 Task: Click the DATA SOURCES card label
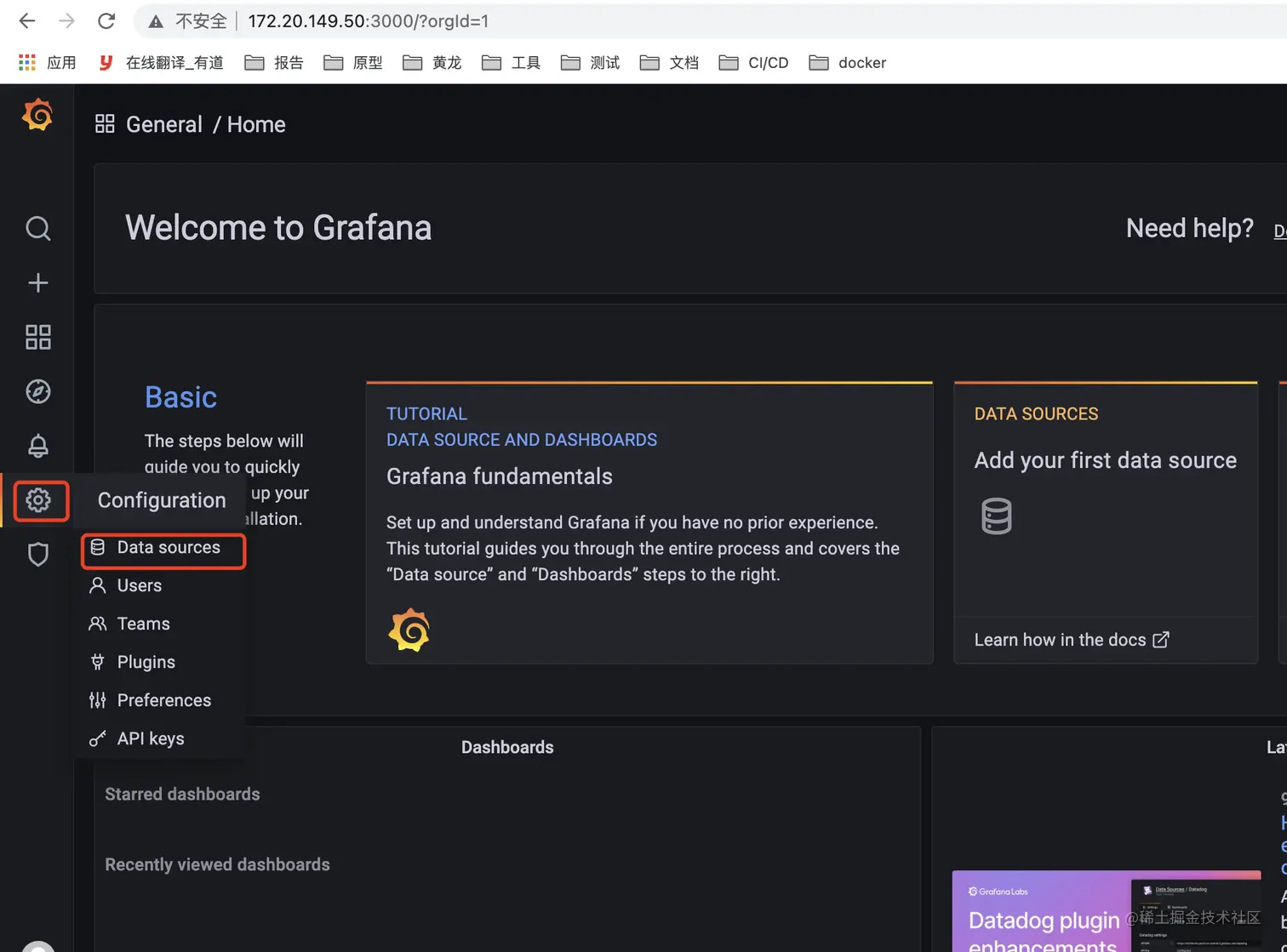click(x=1036, y=413)
